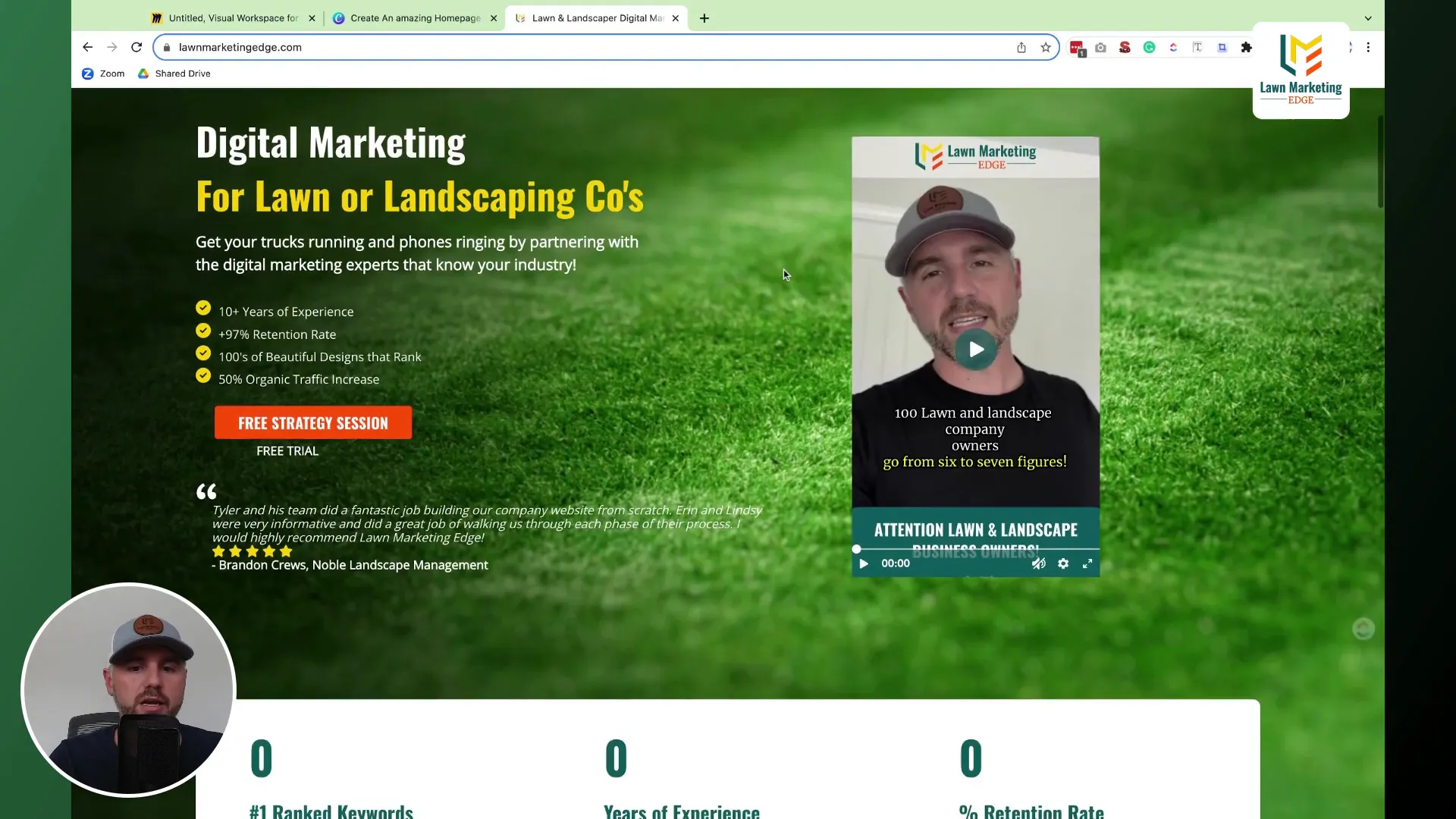Click the FREE STRATEGY SESSION button
Viewport: 1456px width, 819px height.
click(x=313, y=422)
